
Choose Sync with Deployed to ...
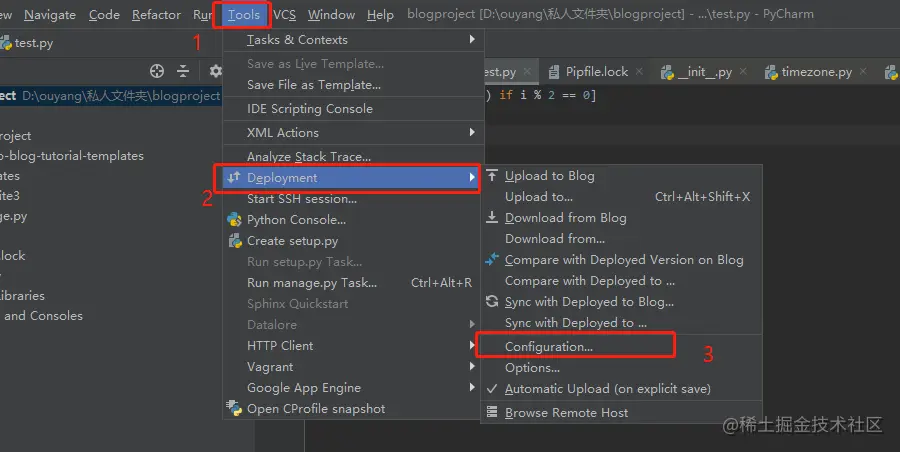coord(622,323)
